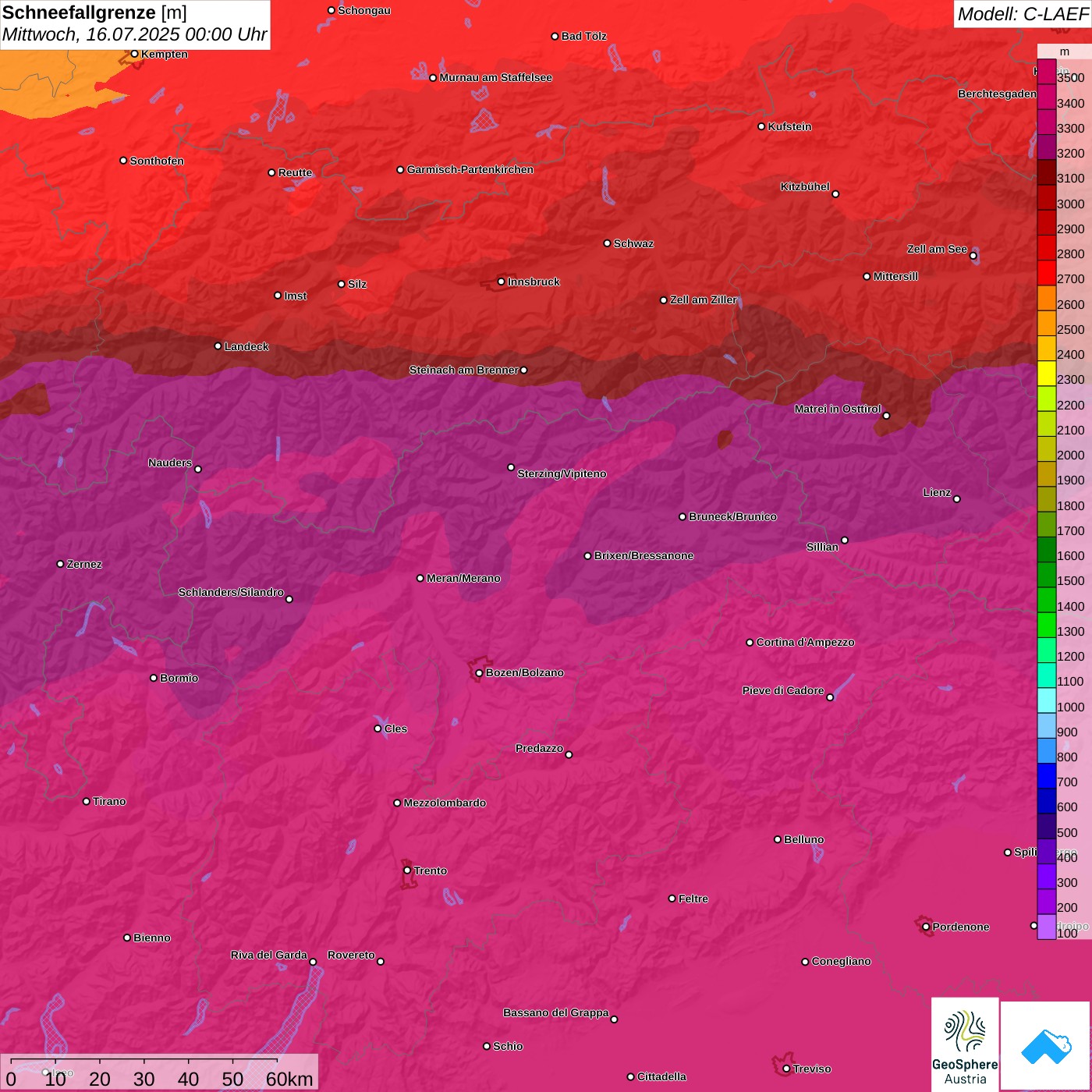Click the Zell am Ziller label
Screen dimensions: 1092x1092
[x=703, y=300]
